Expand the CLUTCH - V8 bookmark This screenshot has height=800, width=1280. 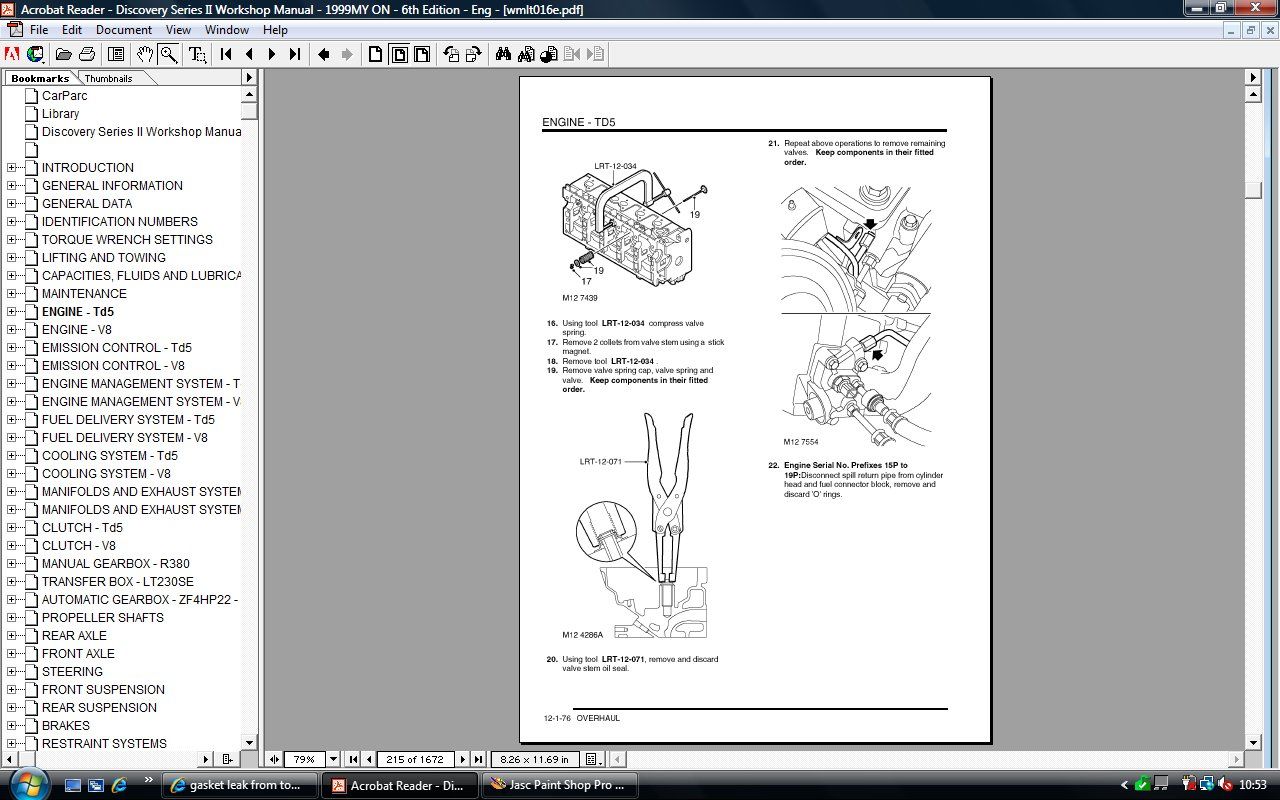coord(12,546)
